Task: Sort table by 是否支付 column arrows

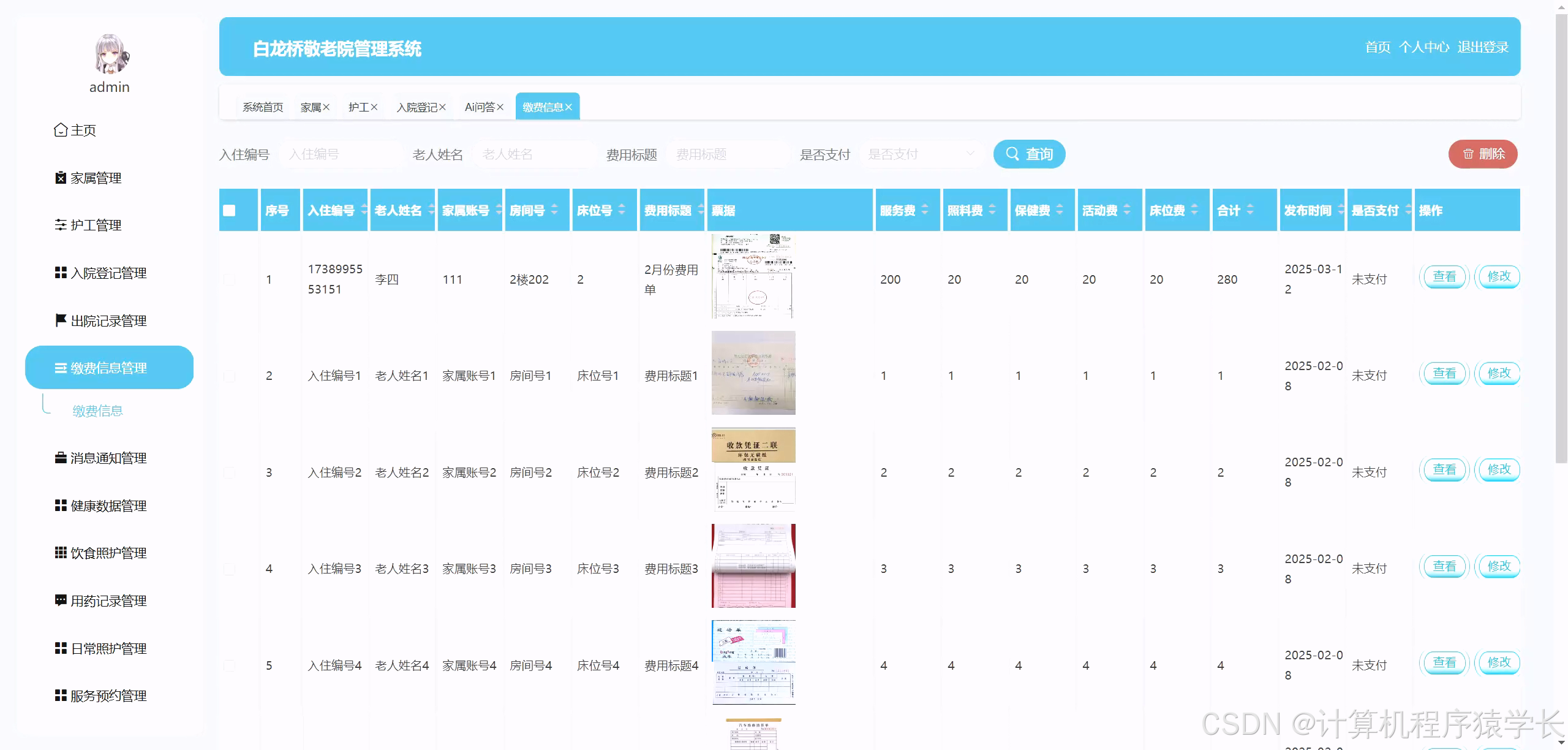Action: (1408, 210)
